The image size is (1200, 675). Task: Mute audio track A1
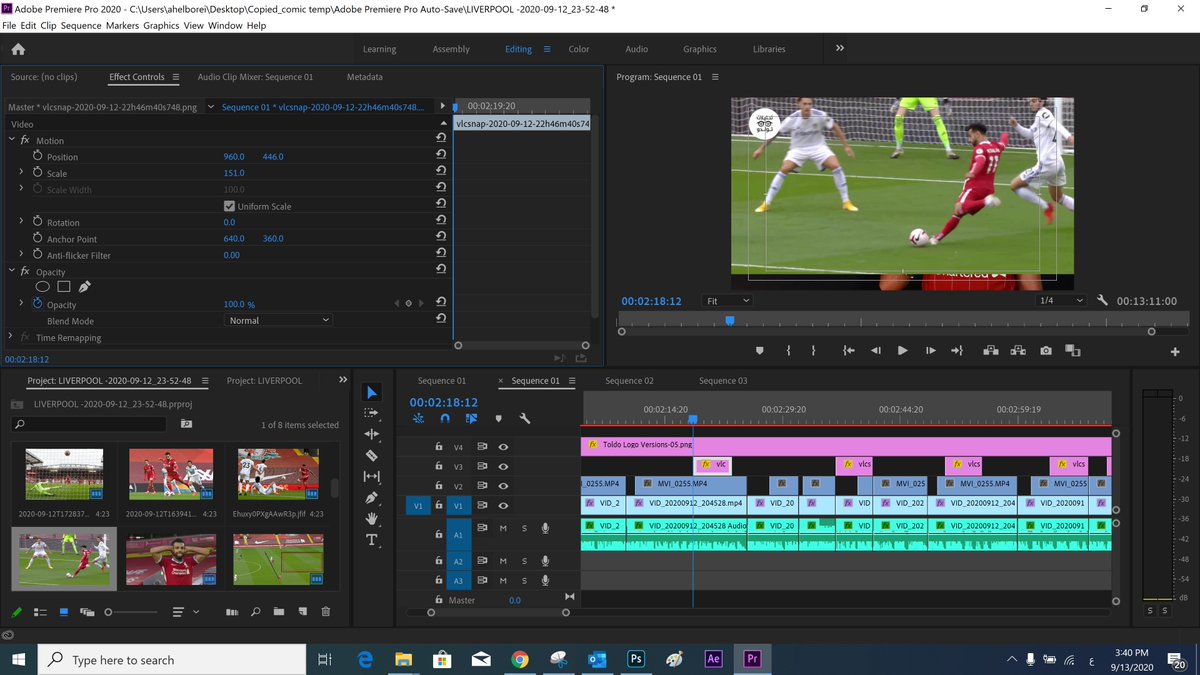pos(503,528)
